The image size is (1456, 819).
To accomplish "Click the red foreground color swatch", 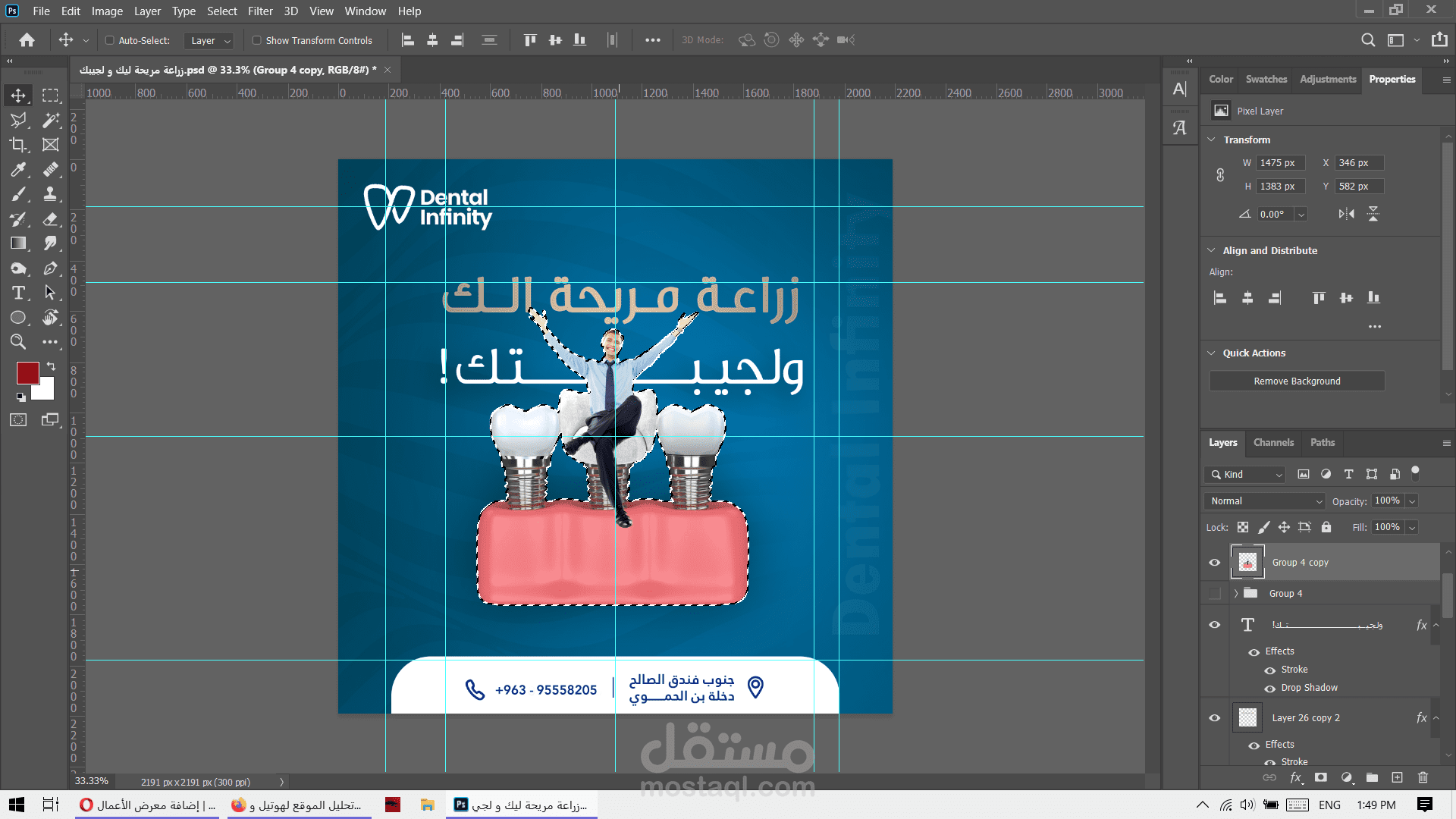I will click(x=27, y=372).
